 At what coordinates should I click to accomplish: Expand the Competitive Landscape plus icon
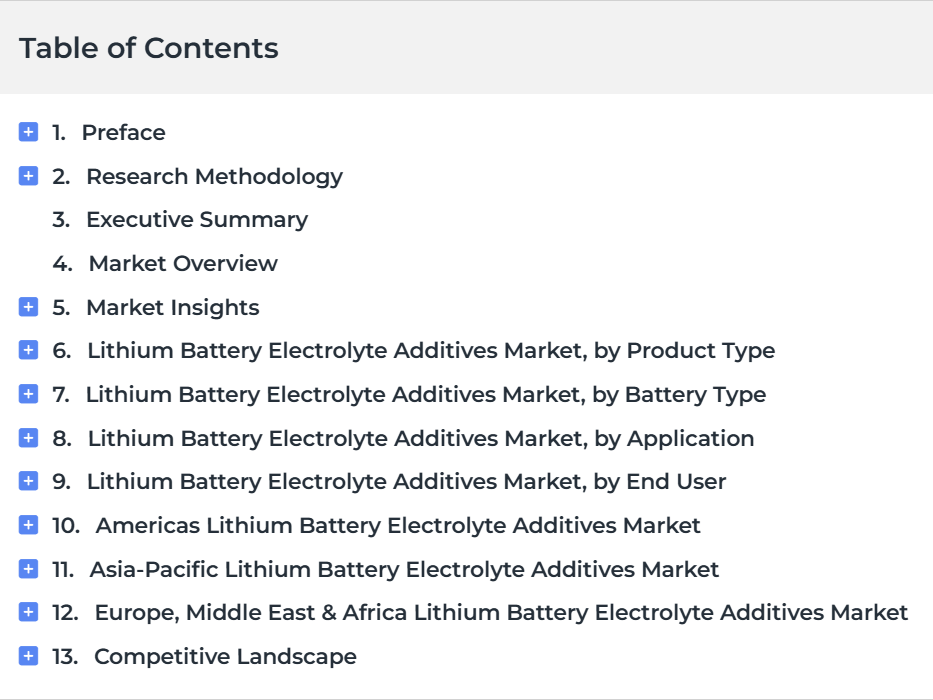coord(28,656)
